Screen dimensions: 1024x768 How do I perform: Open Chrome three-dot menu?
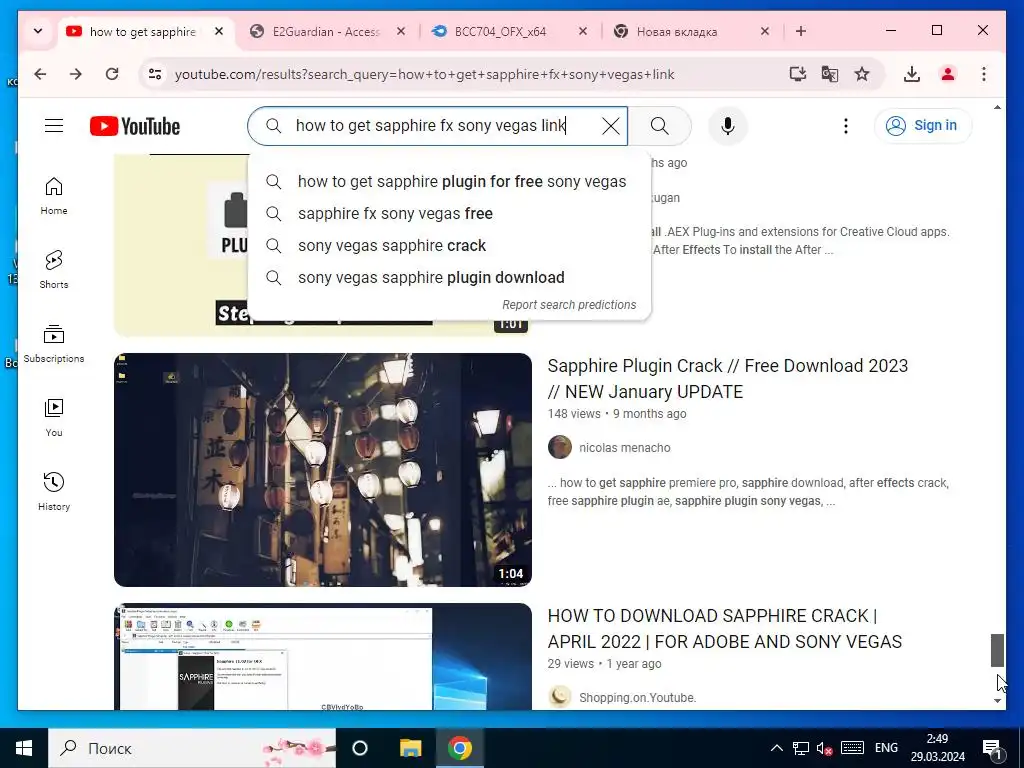pyautogui.click(x=984, y=74)
